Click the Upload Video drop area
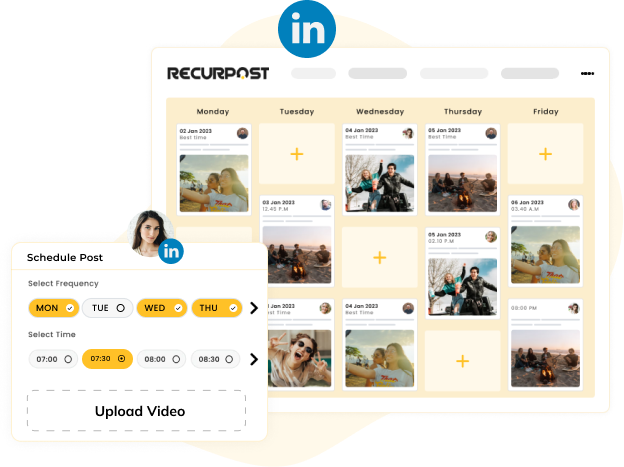 [136, 410]
